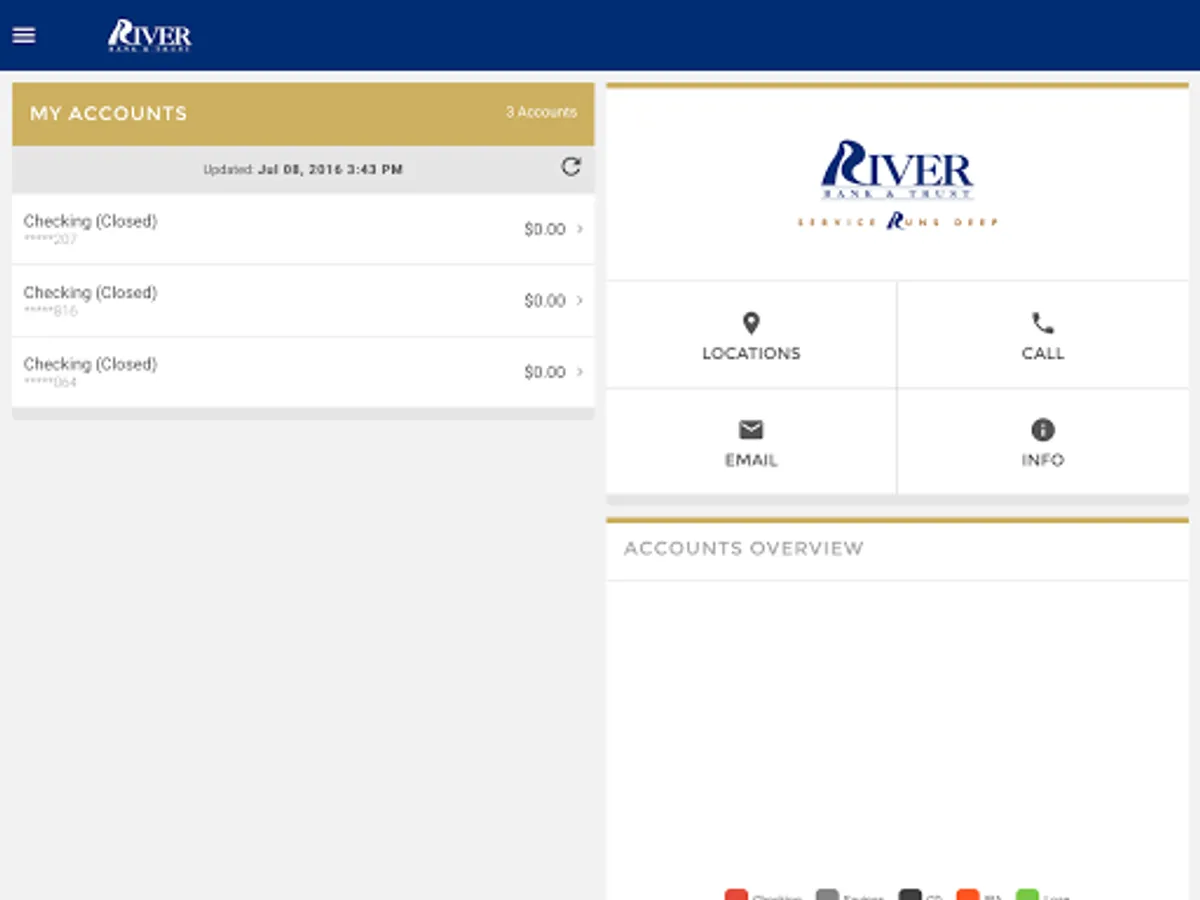The width and height of the screenshot is (1200, 900).
Task: Click the black CD legend swatch
Action: point(909,895)
